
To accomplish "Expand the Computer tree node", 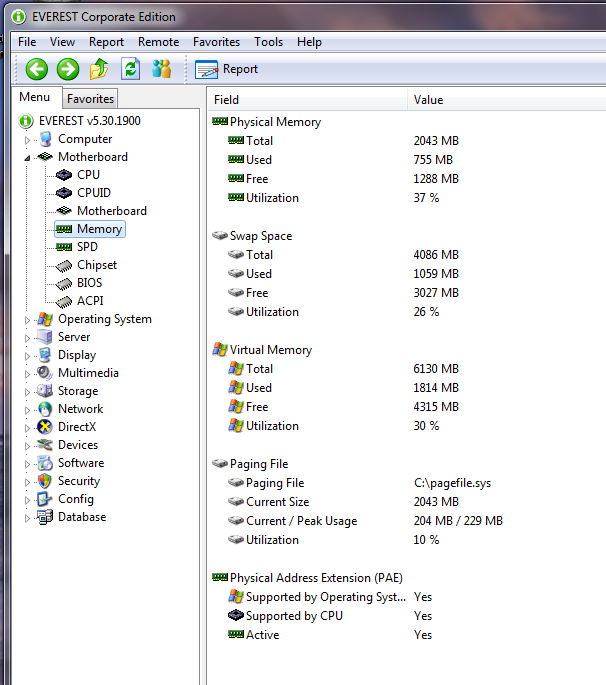I will click(x=28, y=140).
